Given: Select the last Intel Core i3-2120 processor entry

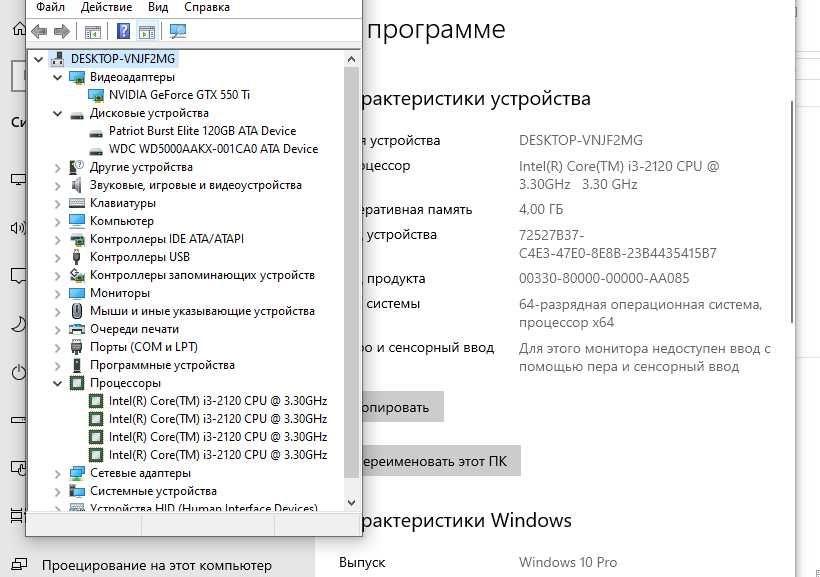Looking at the screenshot, I should [x=218, y=455].
